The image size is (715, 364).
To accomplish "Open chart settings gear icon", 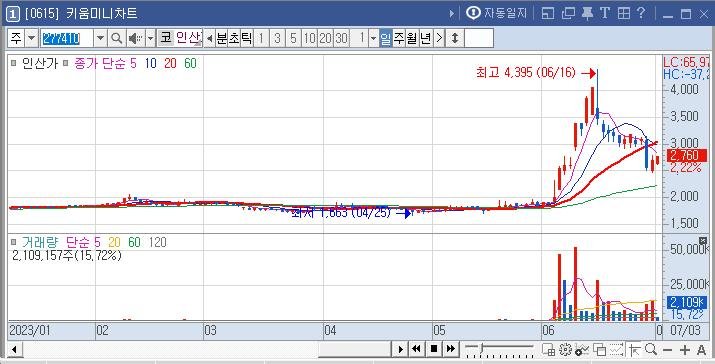I will (565, 349).
